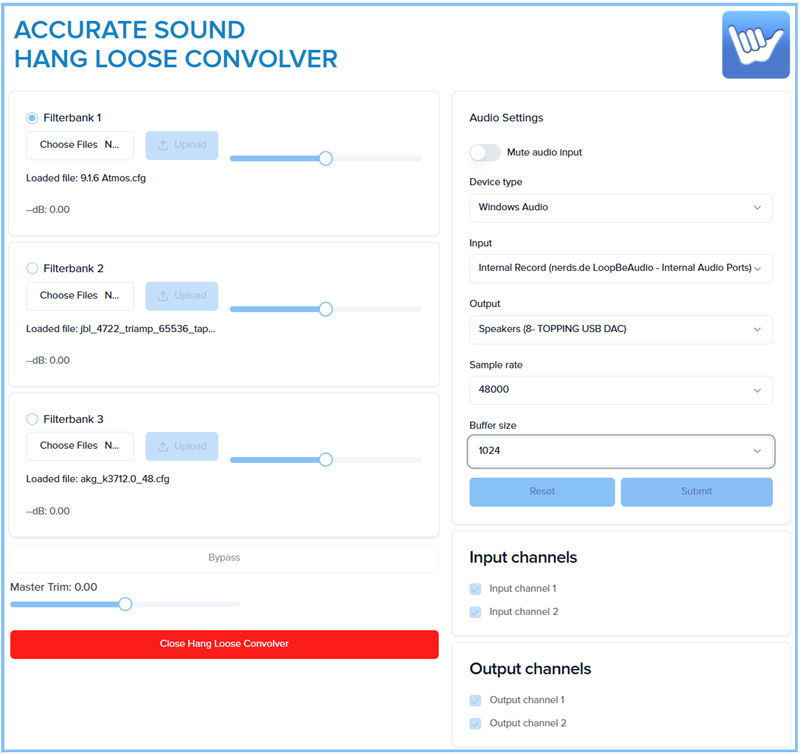Click the Bypass button

pyautogui.click(x=224, y=558)
